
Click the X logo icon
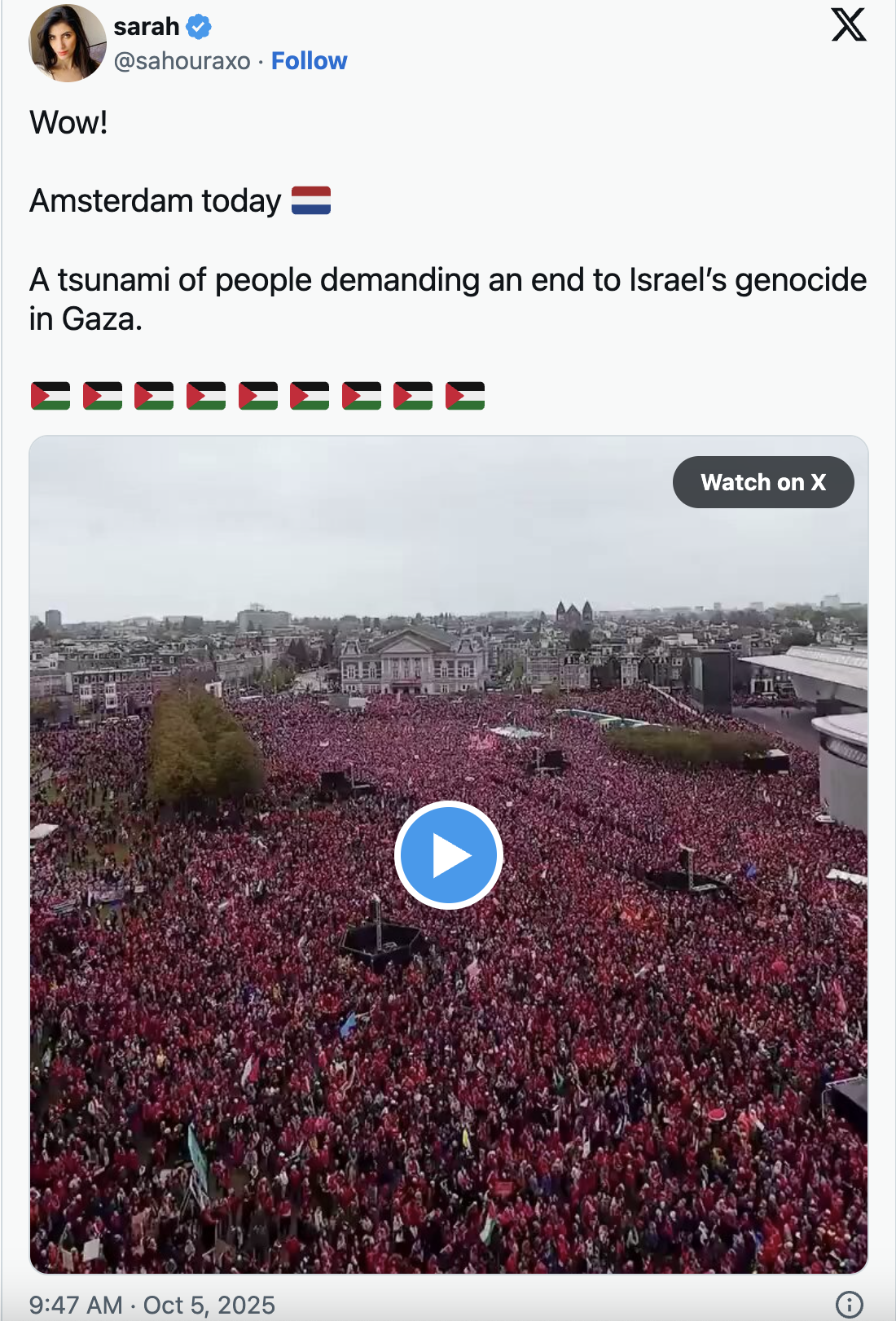pos(849,24)
